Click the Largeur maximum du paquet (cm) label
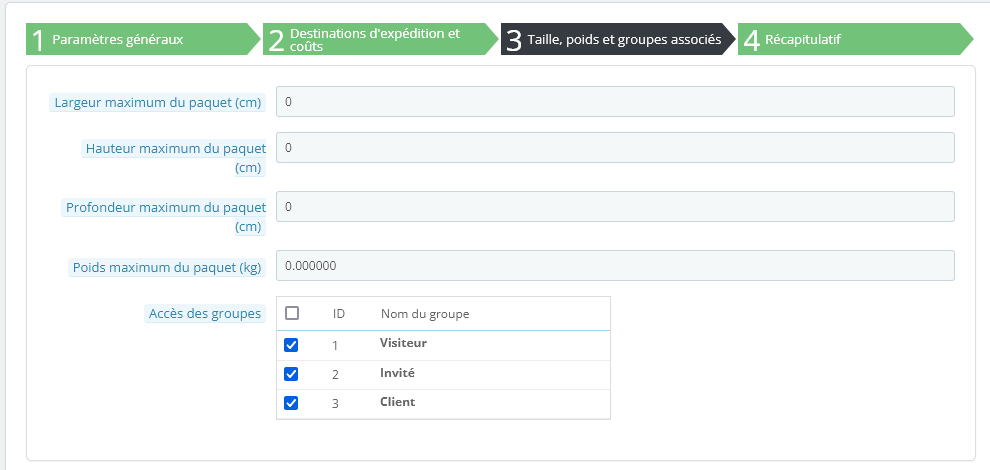990x470 pixels. click(x=159, y=102)
